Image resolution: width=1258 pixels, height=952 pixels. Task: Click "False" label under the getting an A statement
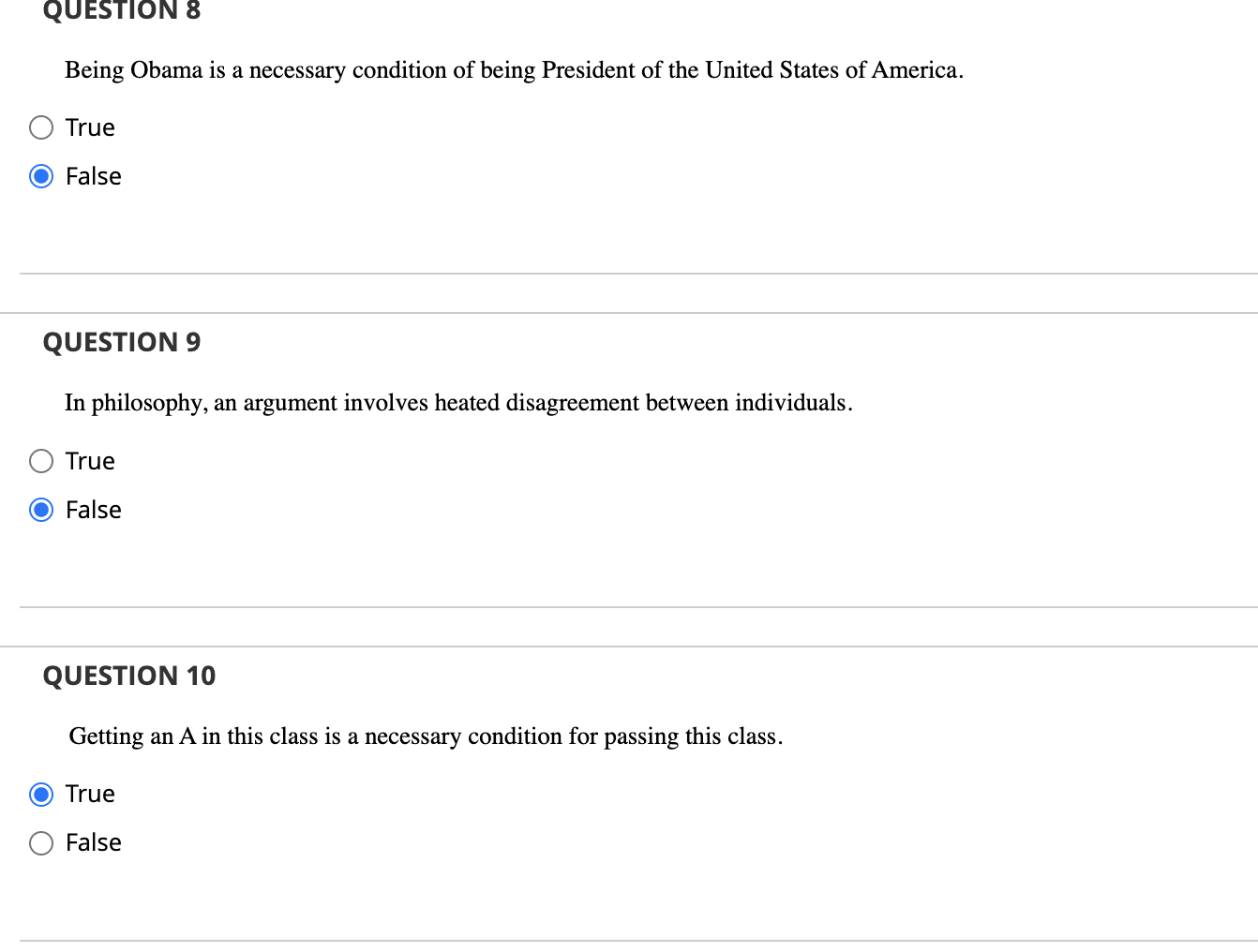(x=94, y=842)
